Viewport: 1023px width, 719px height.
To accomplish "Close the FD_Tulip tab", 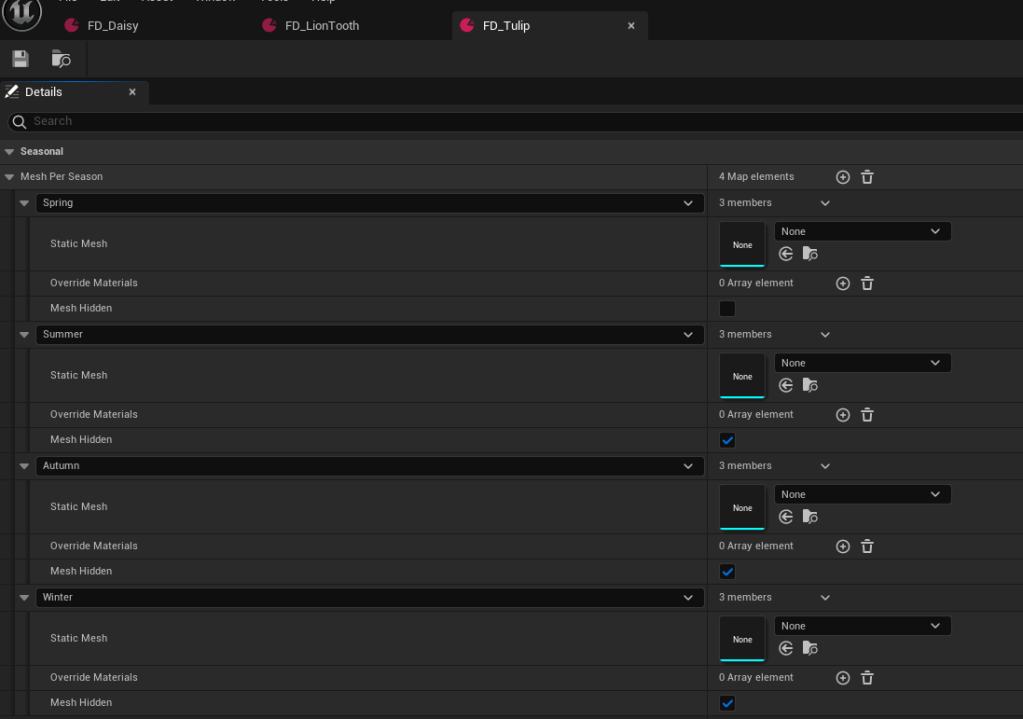I will pos(631,26).
